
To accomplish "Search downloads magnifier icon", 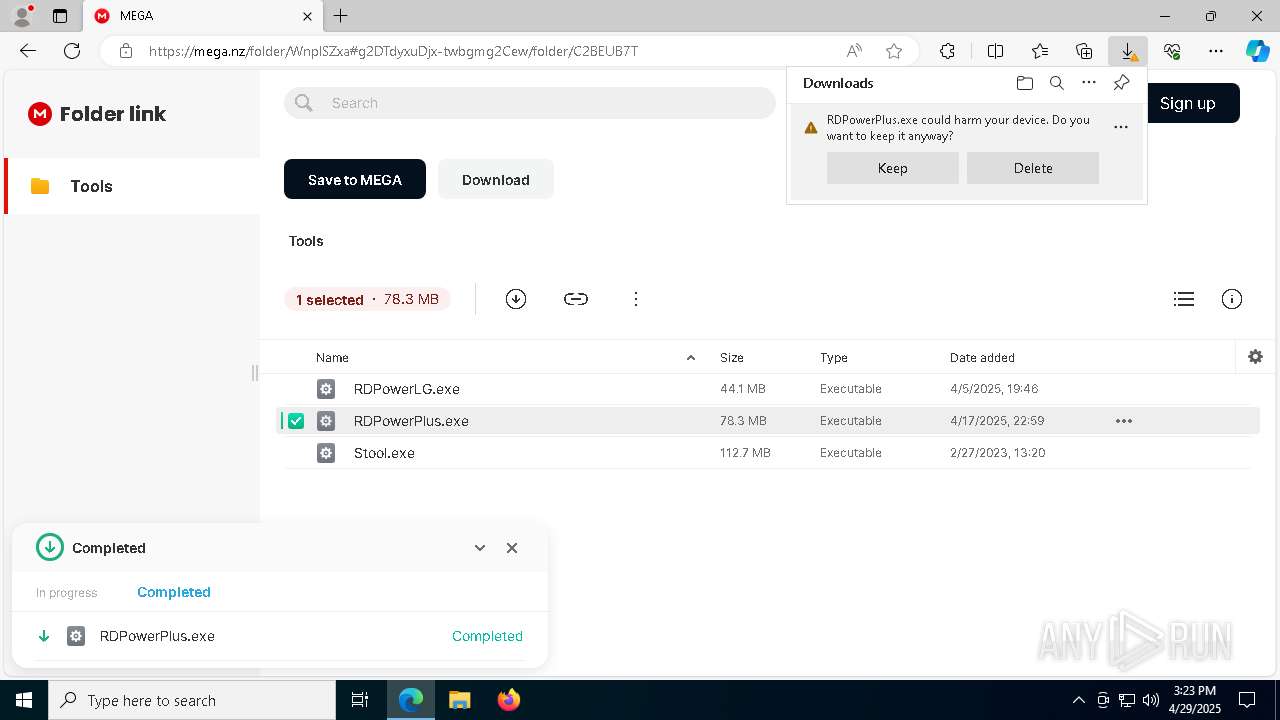I will click(x=1057, y=83).
